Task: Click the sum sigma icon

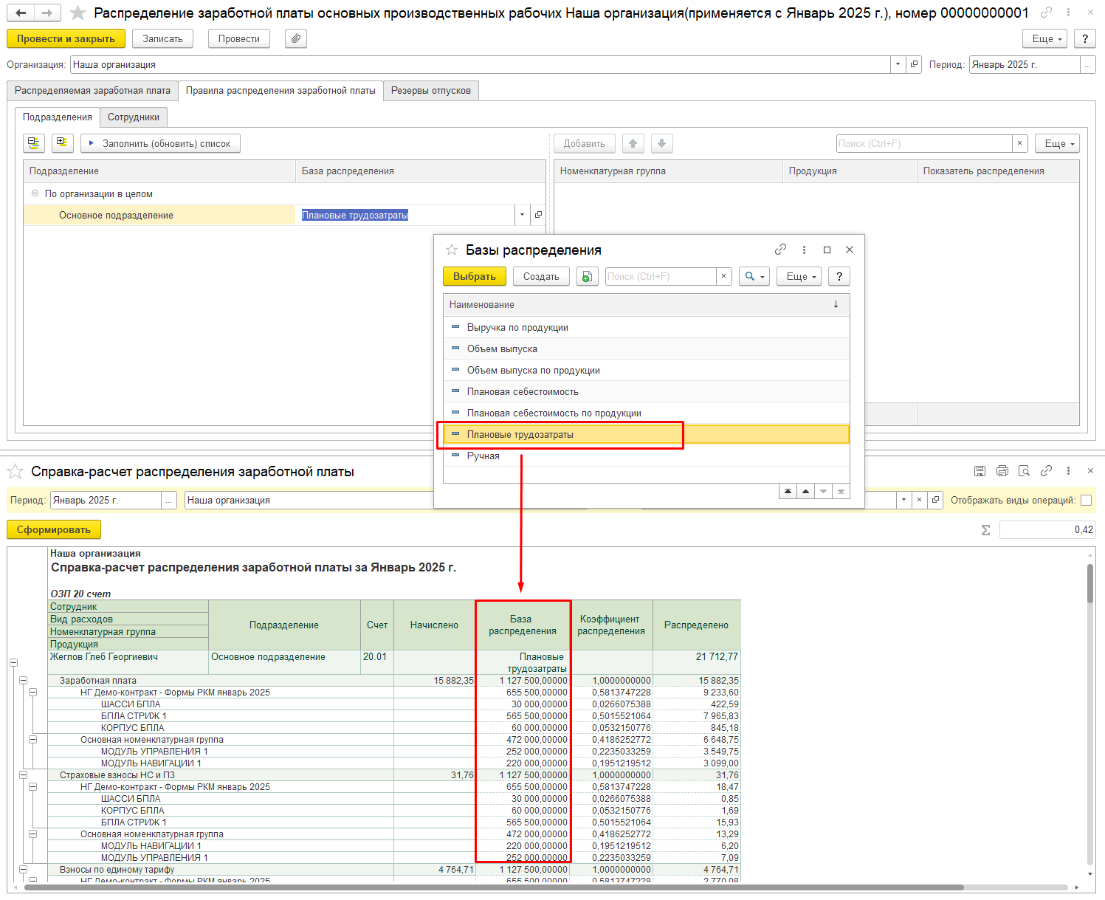Action: point(985,529)
